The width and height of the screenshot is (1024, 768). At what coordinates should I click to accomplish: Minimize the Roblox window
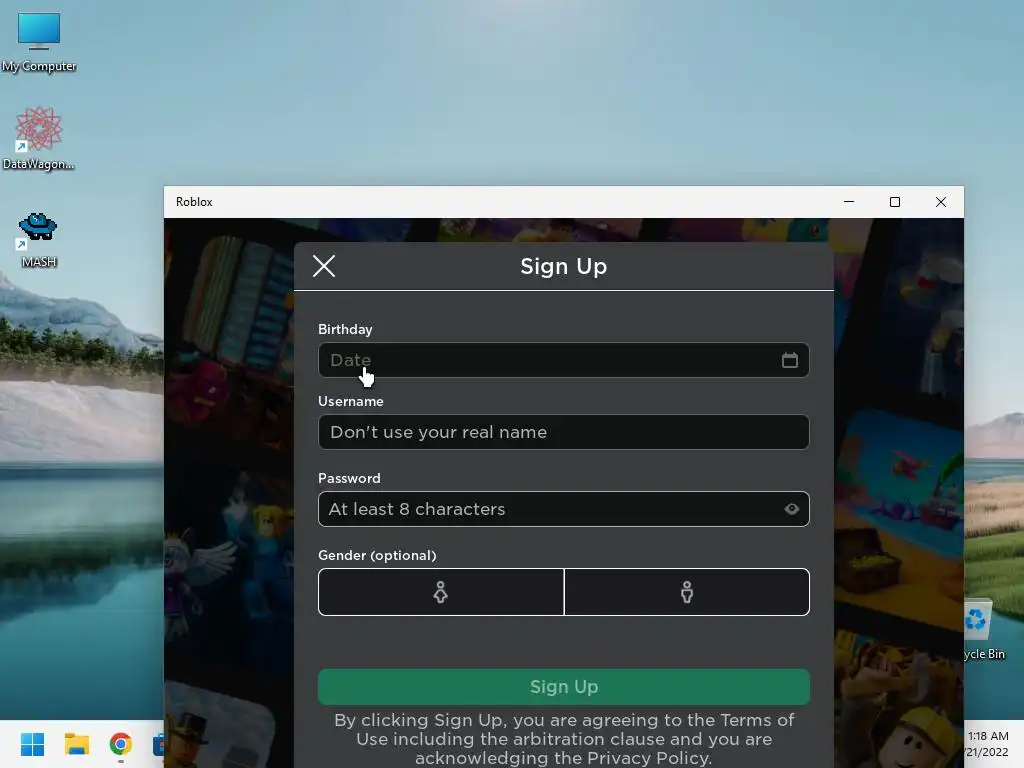tap(849, 202)
